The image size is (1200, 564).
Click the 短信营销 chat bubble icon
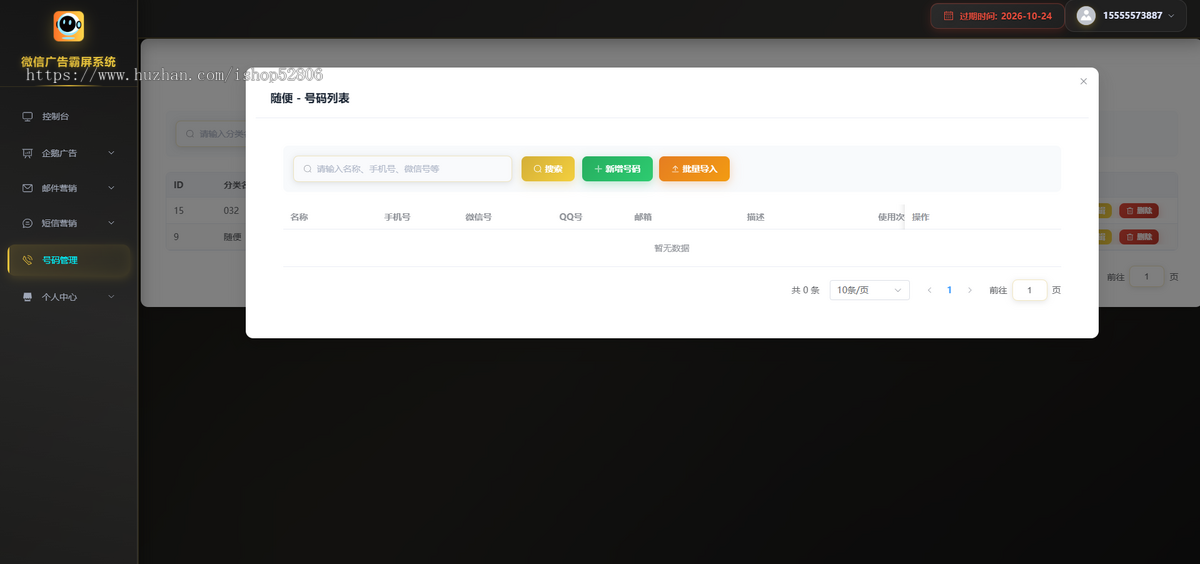27,223
